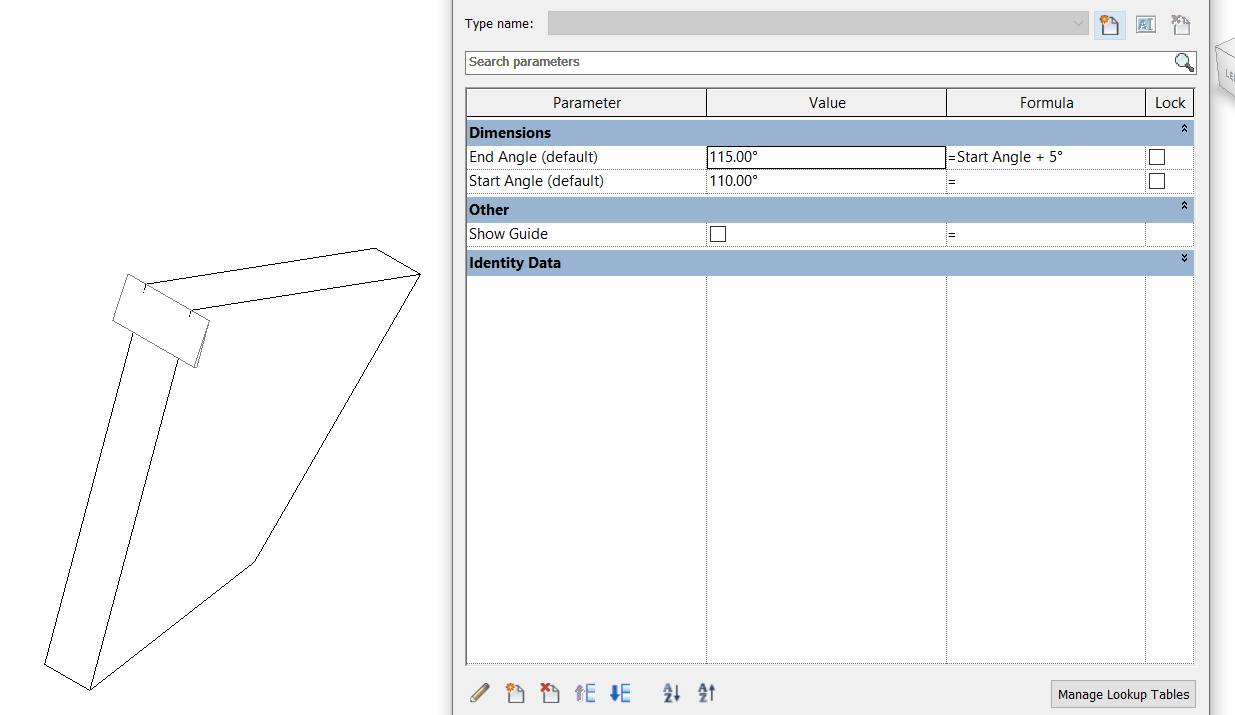Open the Type name dropdown

[x=1078, y=23]
